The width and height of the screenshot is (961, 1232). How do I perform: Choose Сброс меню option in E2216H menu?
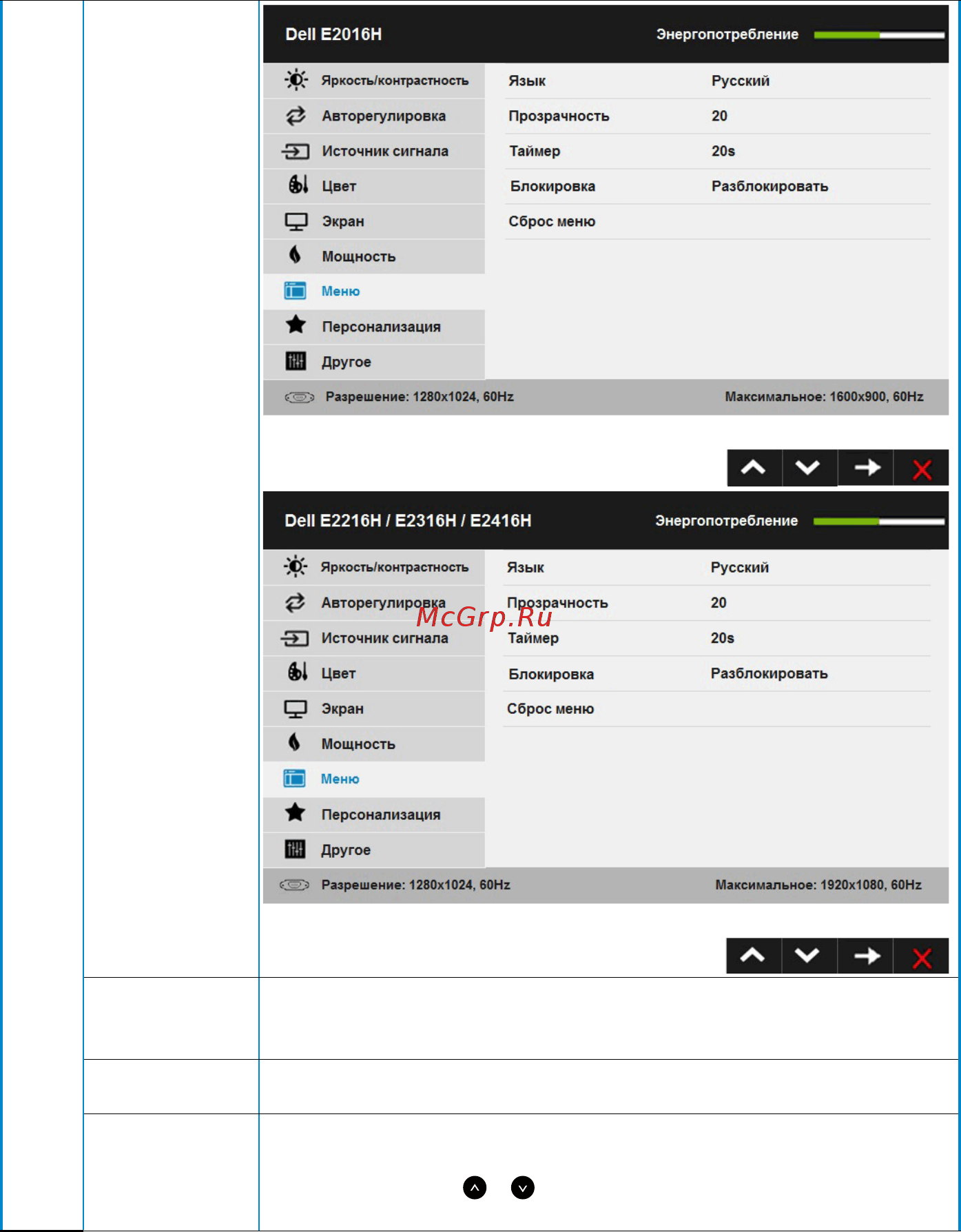(550, 708)
